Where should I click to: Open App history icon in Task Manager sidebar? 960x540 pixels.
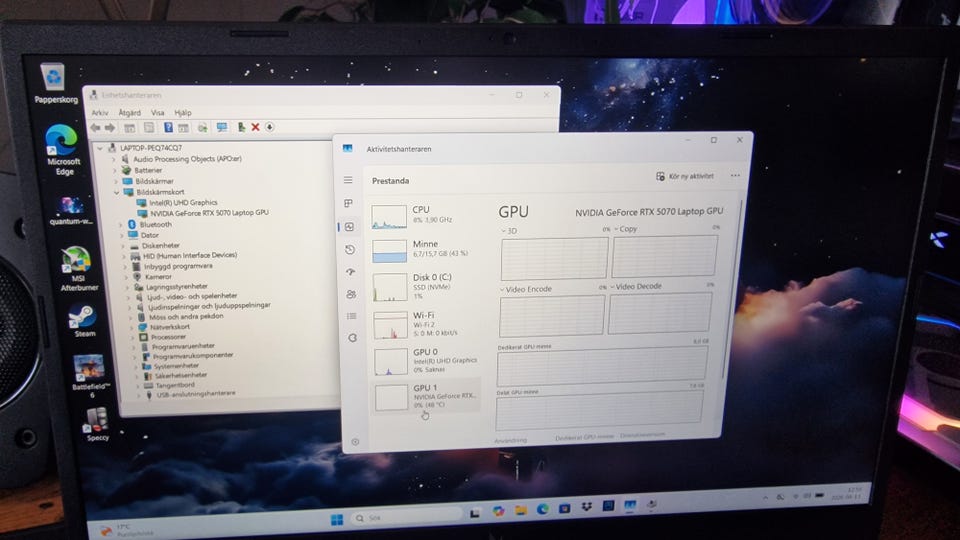tap(350, 249)
